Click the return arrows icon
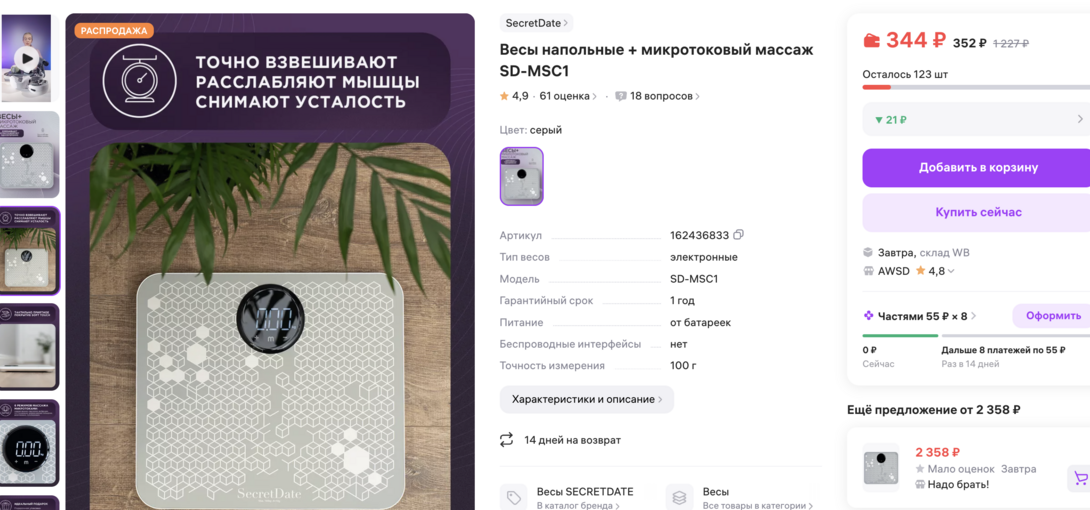The width and height of the screenshot is (1090, 510). (507, 440)
